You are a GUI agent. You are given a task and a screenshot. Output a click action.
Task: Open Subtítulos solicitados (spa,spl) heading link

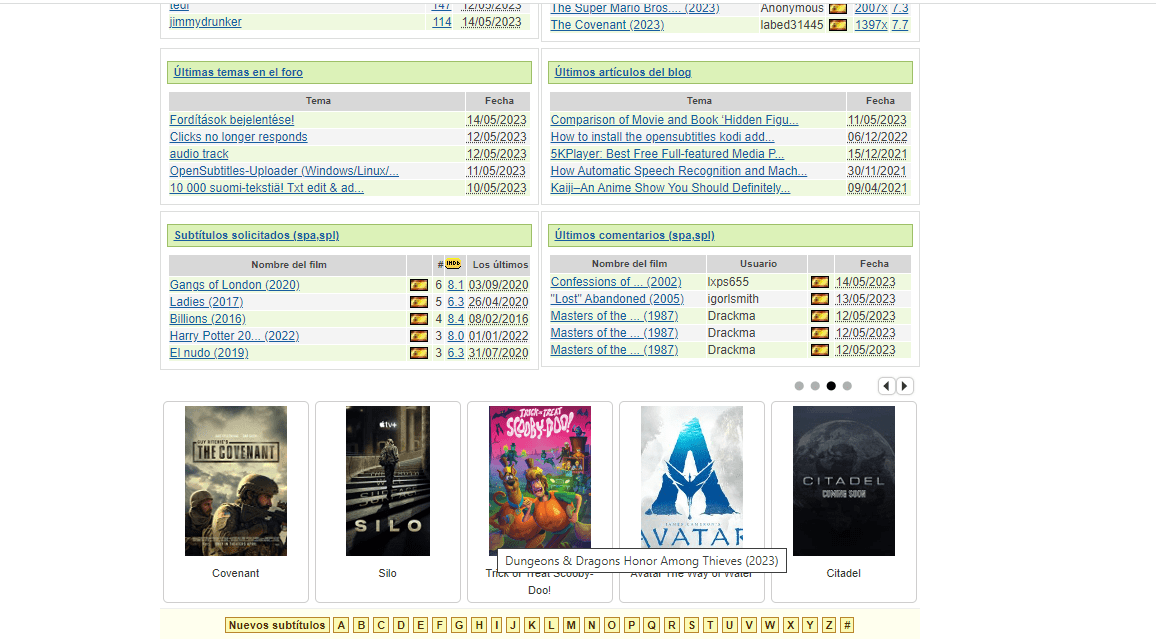point(256,235)
